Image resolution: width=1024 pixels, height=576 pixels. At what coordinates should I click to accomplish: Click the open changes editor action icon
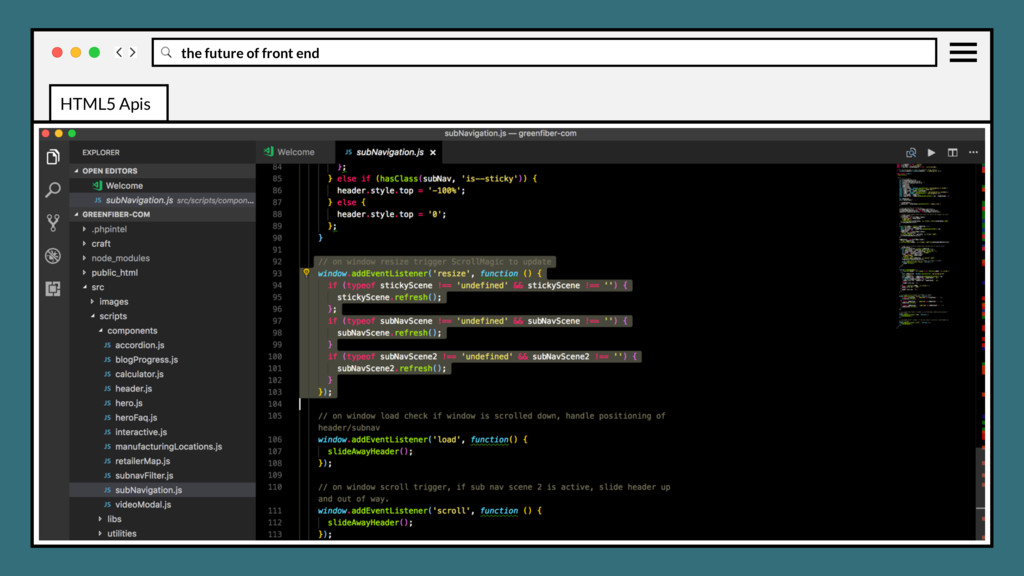point(911,152)
